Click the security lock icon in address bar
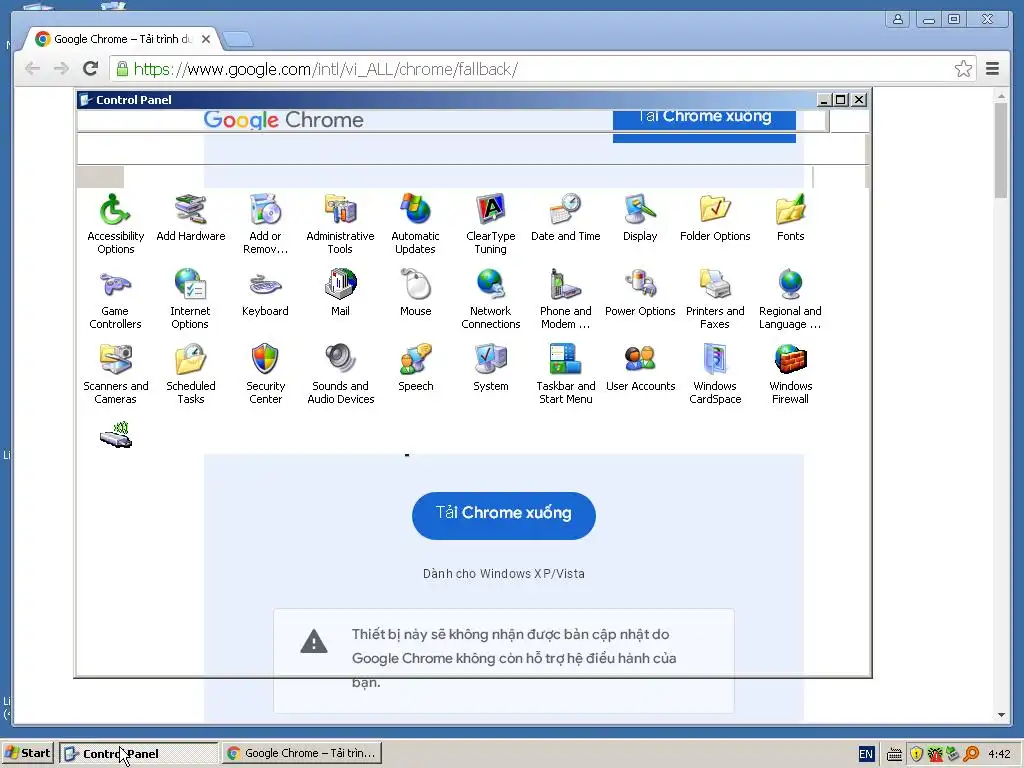 [x=121, y=69]
